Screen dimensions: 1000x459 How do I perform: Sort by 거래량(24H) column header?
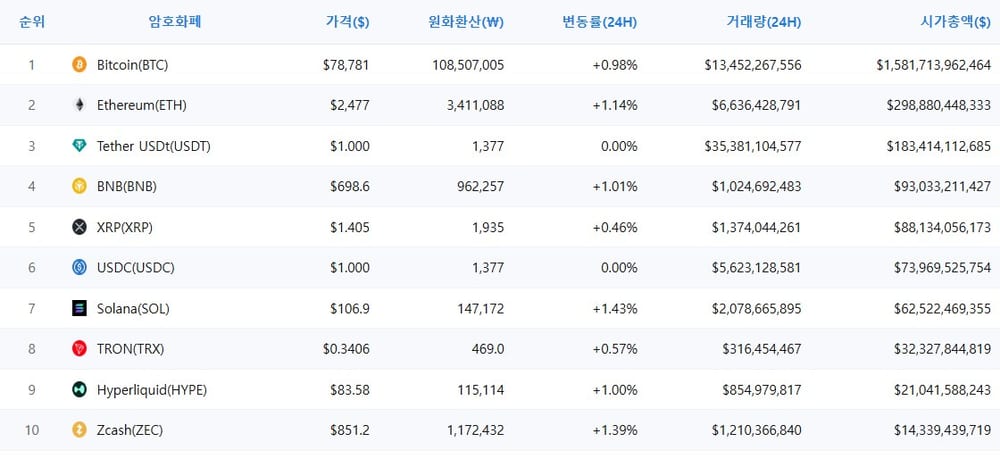click(763, 22)
